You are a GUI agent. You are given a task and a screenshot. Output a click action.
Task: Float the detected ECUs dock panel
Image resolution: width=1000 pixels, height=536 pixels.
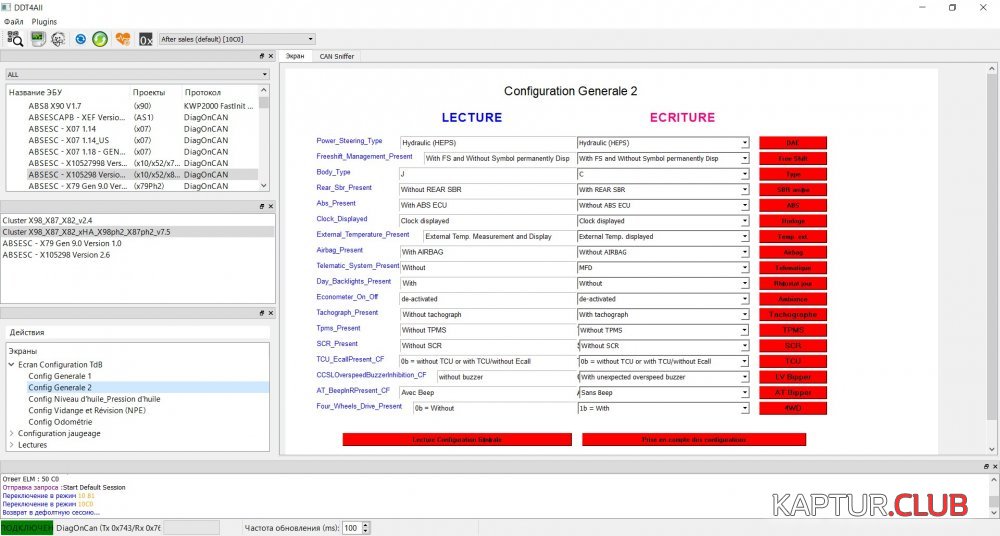point(261,206)
